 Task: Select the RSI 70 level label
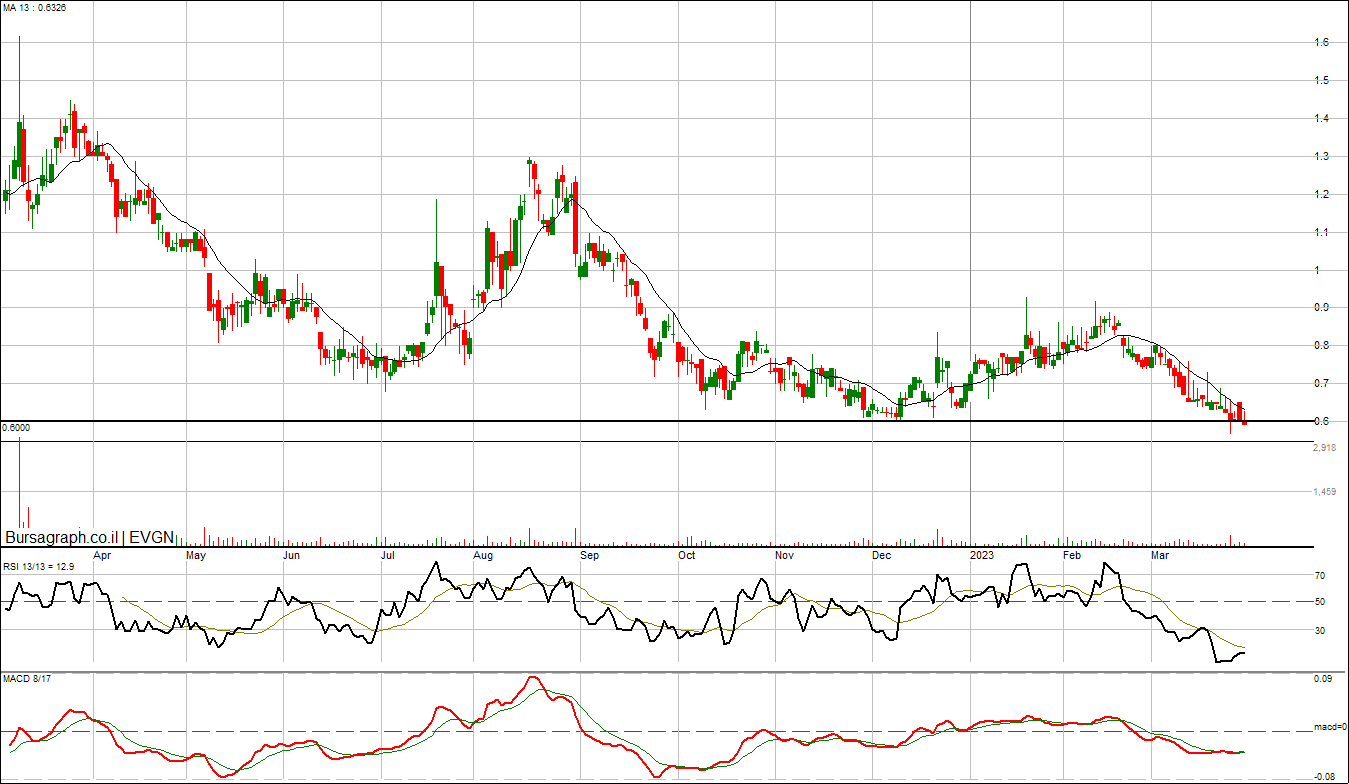(x=1320, y=576)
